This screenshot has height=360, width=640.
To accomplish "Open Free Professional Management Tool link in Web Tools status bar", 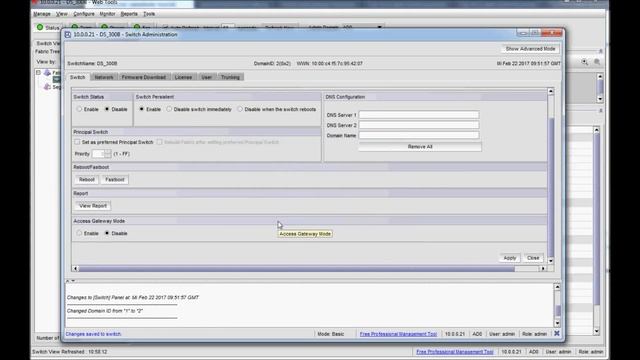I will click(455, 351).
